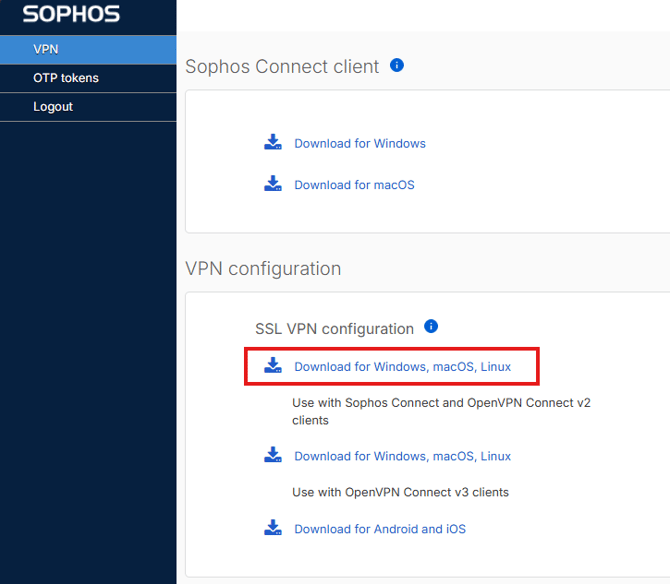Click download icon for Android and iOS

point(273,528)
